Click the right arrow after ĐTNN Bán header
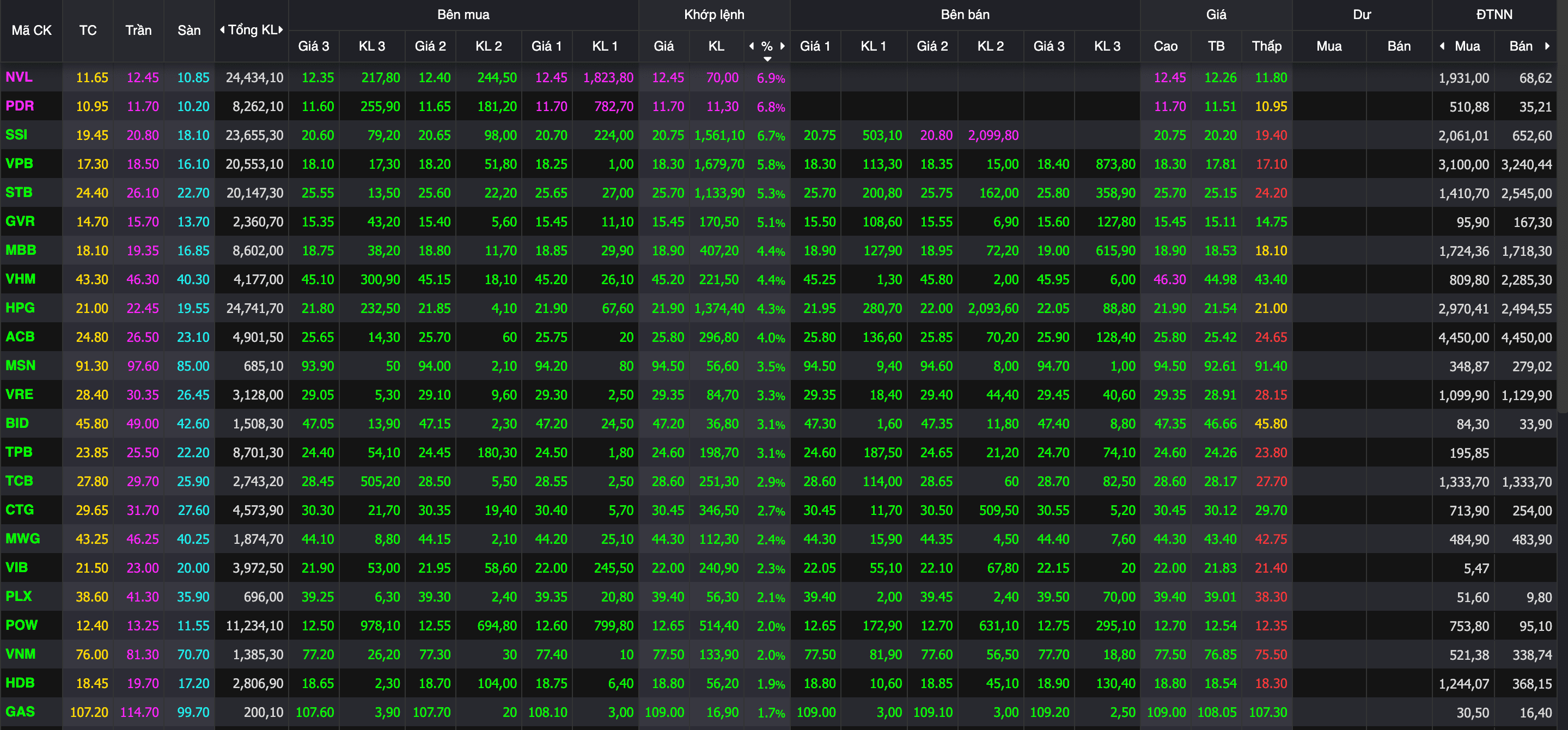The height and width of the screenshot is (730, 1568). coord(1547,46)
